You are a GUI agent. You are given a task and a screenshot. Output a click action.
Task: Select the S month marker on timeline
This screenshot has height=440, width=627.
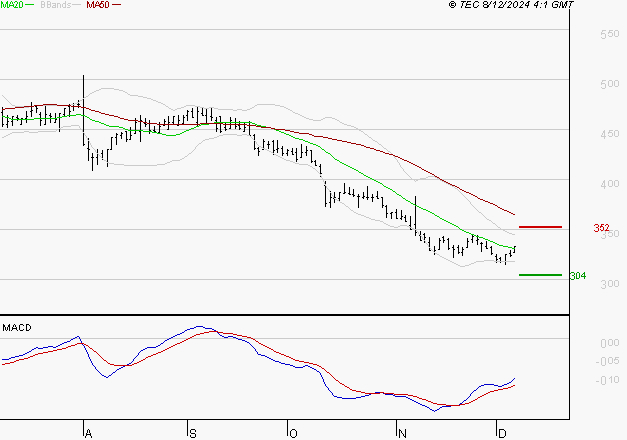[192, 433]
